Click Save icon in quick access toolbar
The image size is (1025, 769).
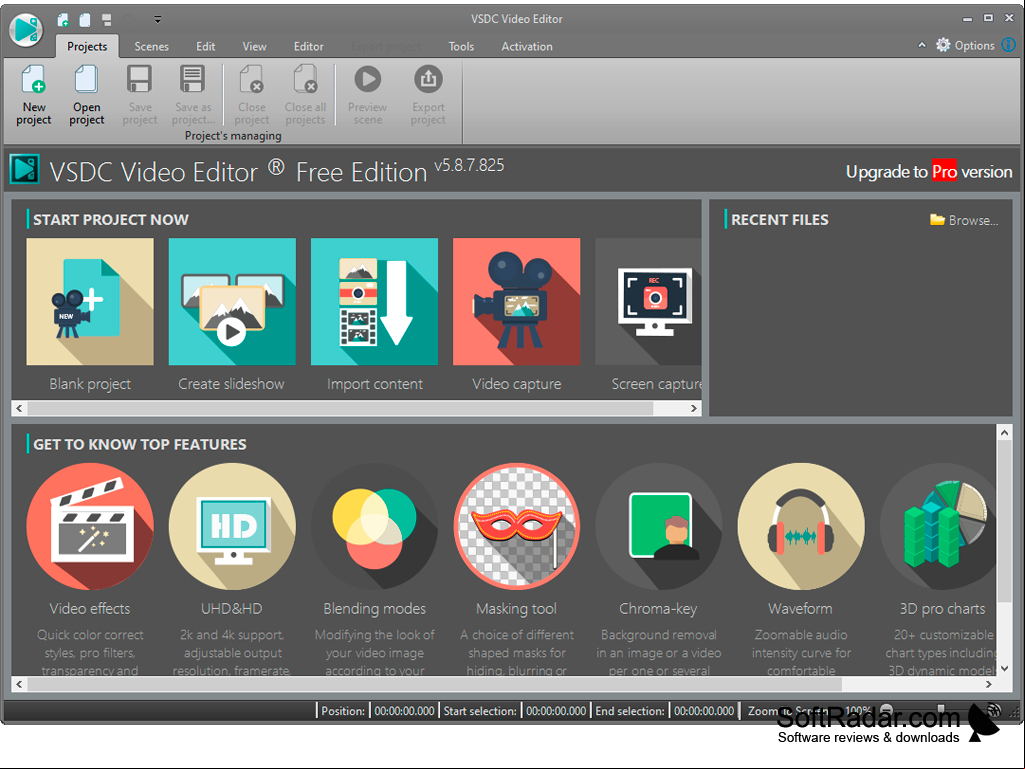coord(107,20)
